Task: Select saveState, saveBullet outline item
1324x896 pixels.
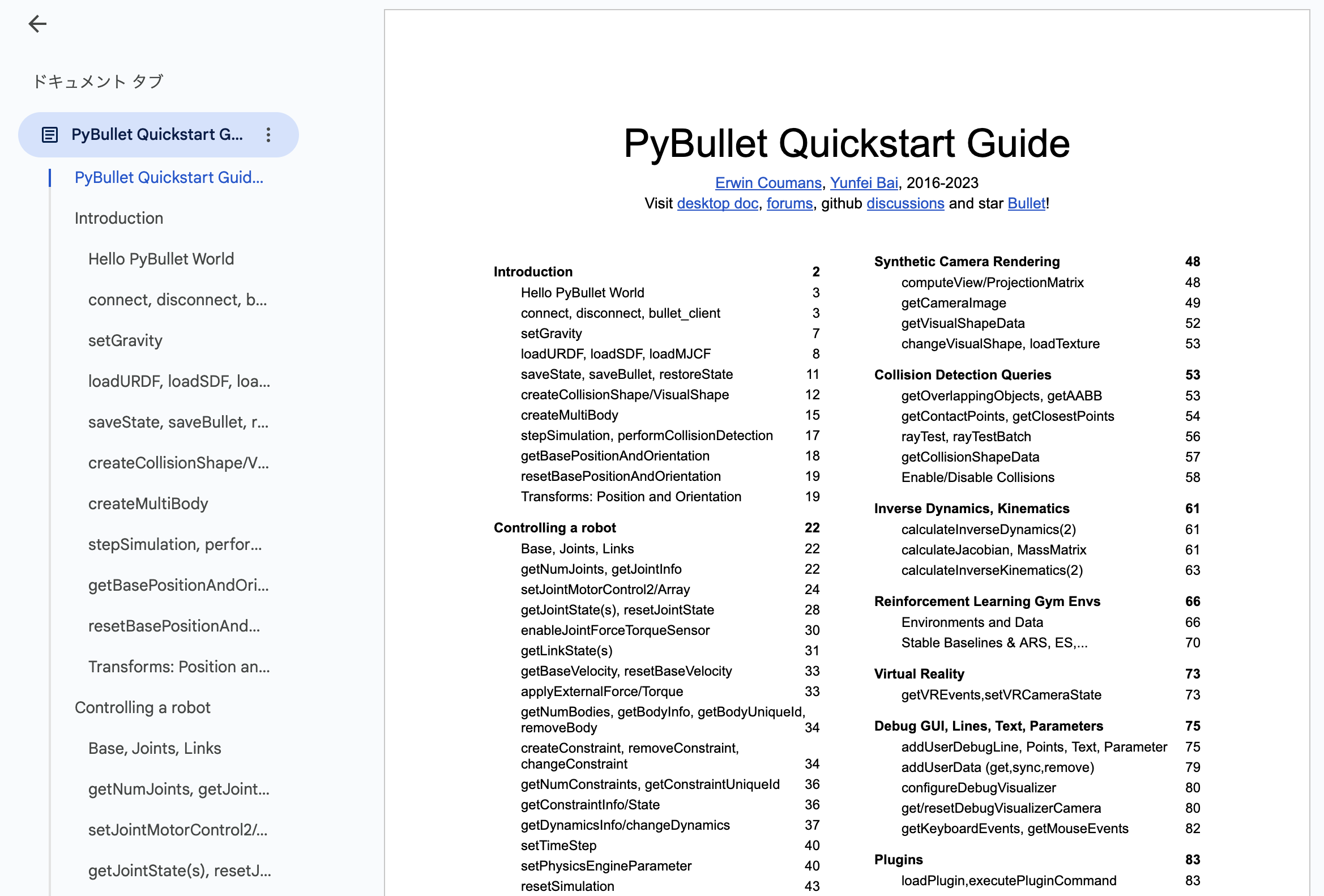Action: tap(178, 422)
